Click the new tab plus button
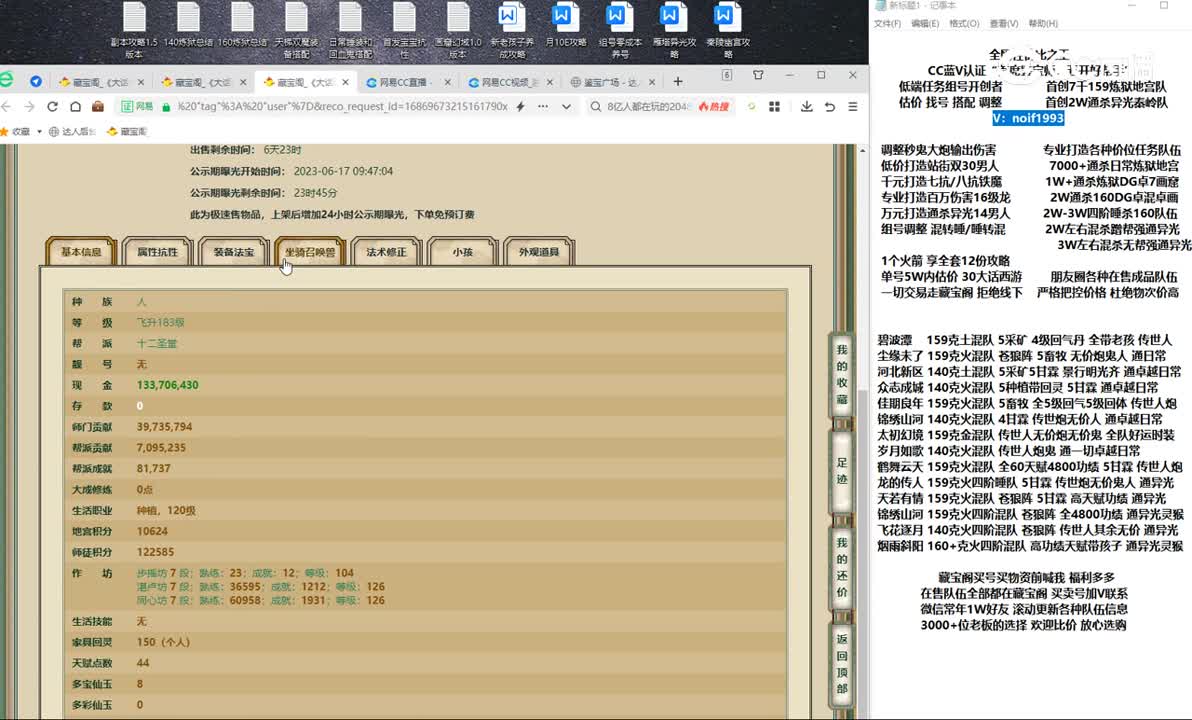Image resolution: width=1192 pixels, height=720 pixels. [678, 81]
